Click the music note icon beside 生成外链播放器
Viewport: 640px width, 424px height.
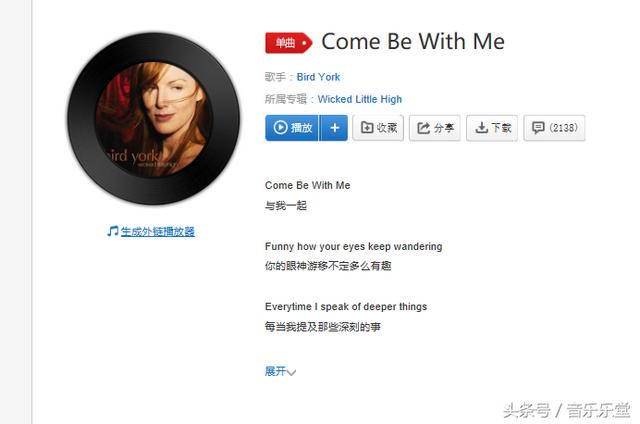113,231
